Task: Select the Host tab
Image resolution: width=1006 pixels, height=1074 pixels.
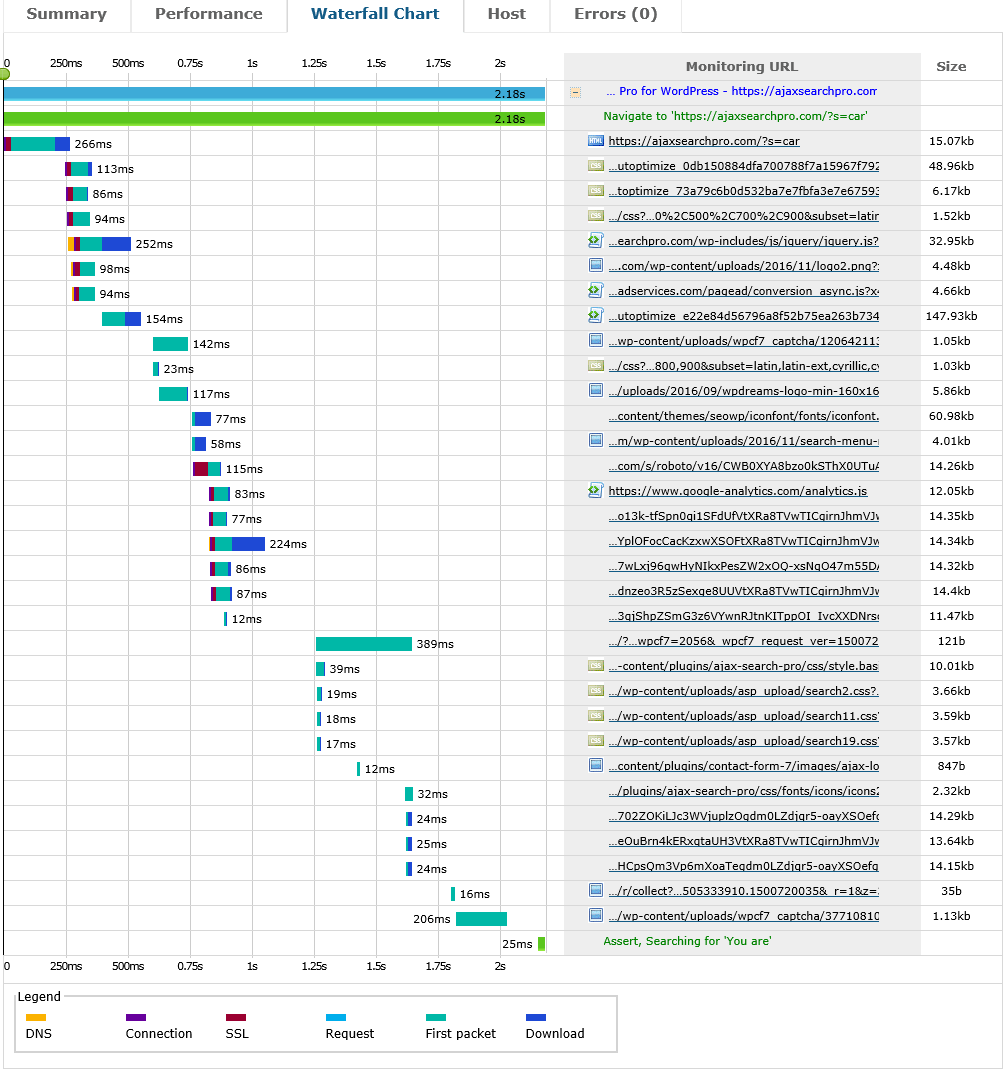Action: coord(506,15)
